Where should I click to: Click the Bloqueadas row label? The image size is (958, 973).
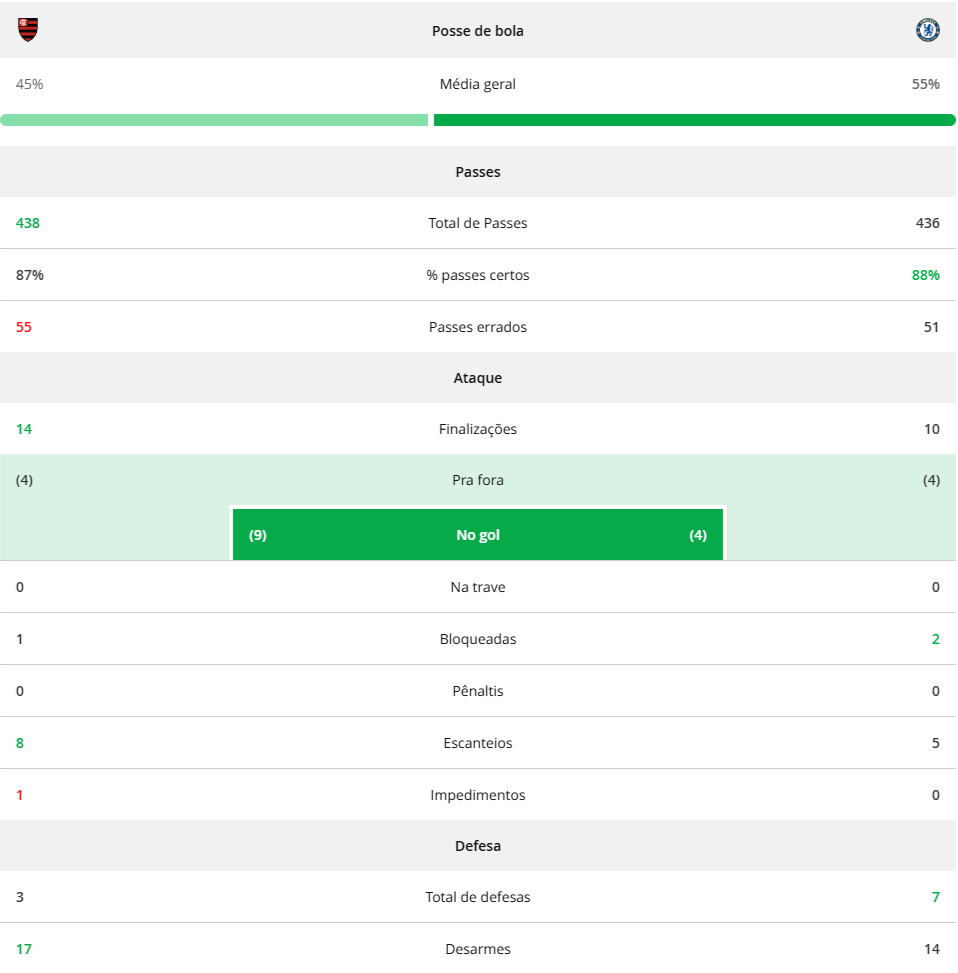click(x=478, y=639)
